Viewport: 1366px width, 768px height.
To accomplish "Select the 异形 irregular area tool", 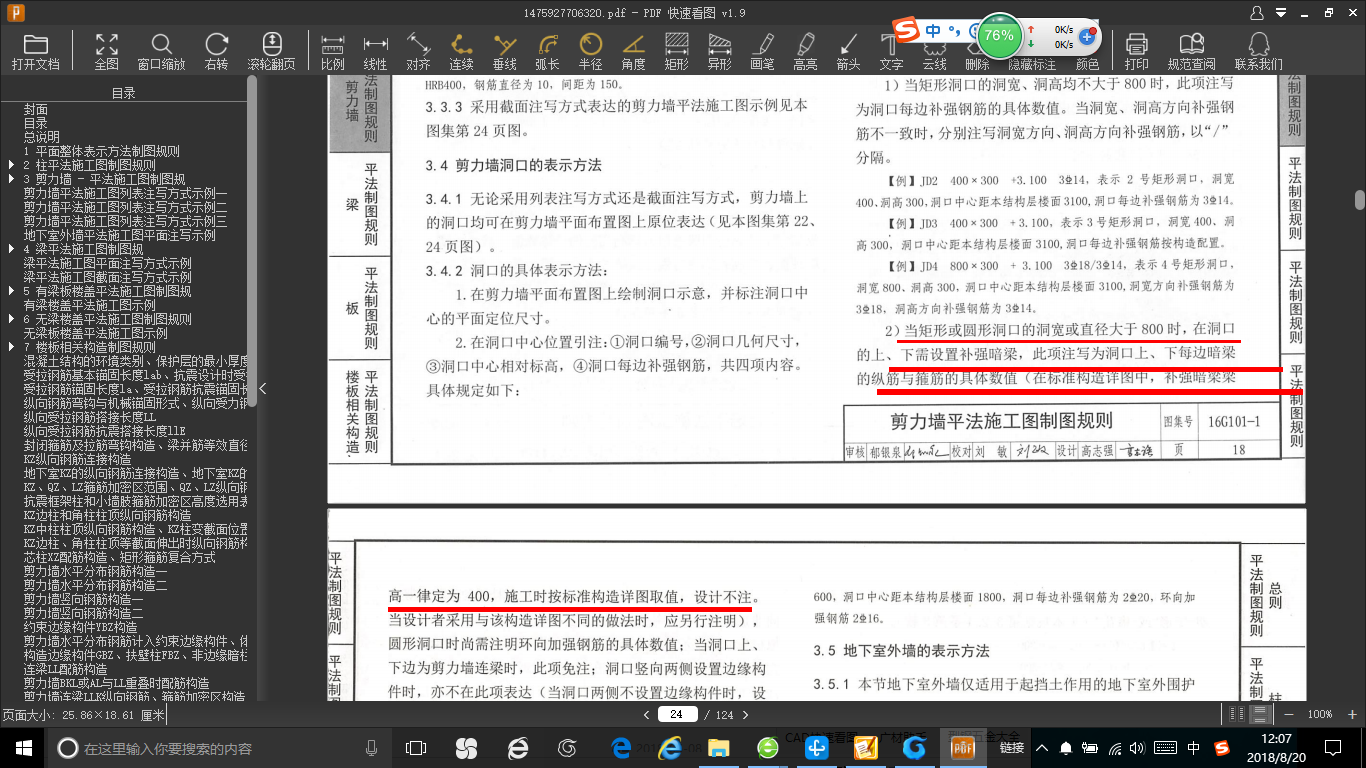I will (x=719, y=51).
